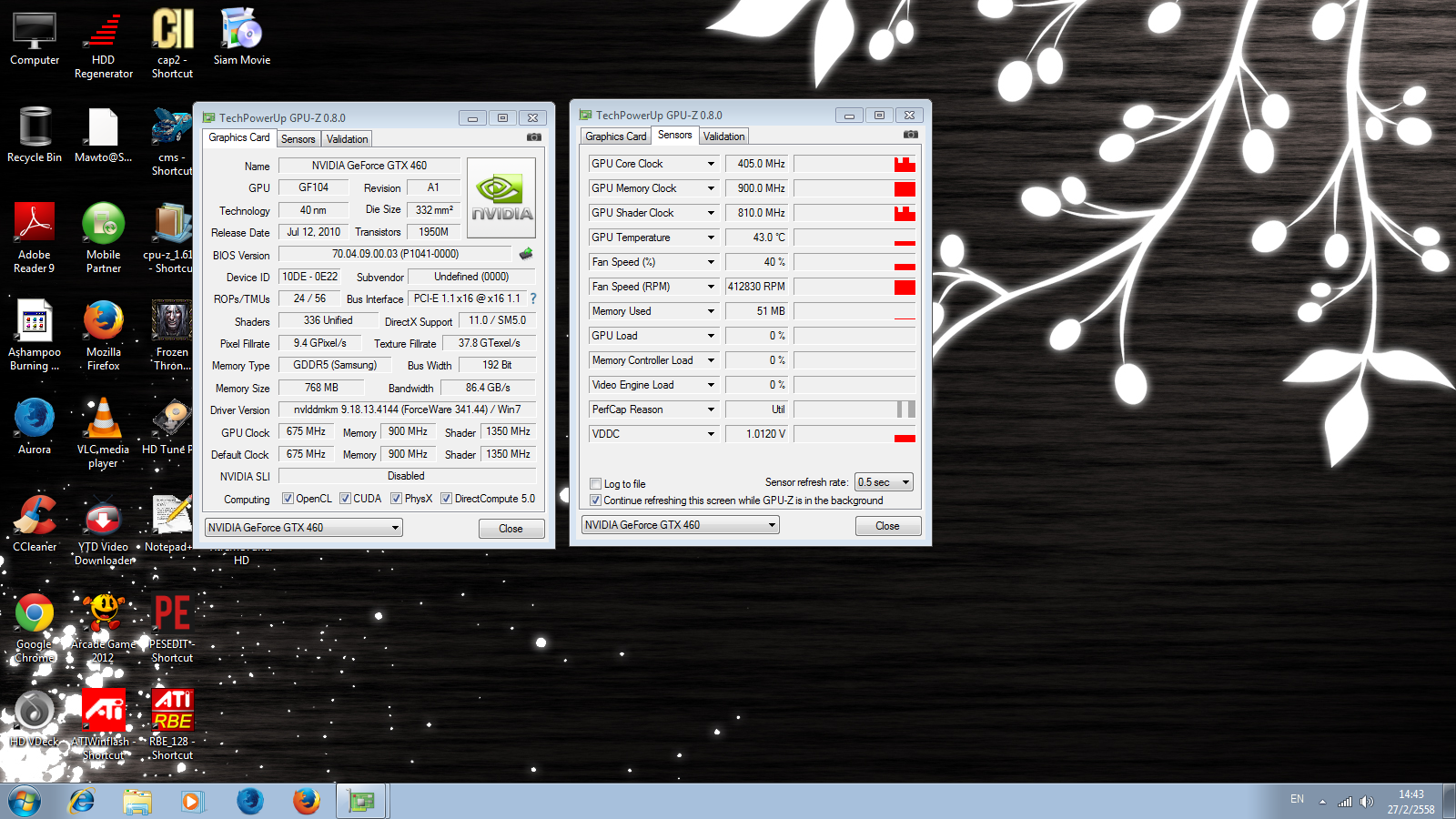1456x819 pixels.
Task: Switch to Sensors tab in left GPU-Z window
Action: [298, 139]
